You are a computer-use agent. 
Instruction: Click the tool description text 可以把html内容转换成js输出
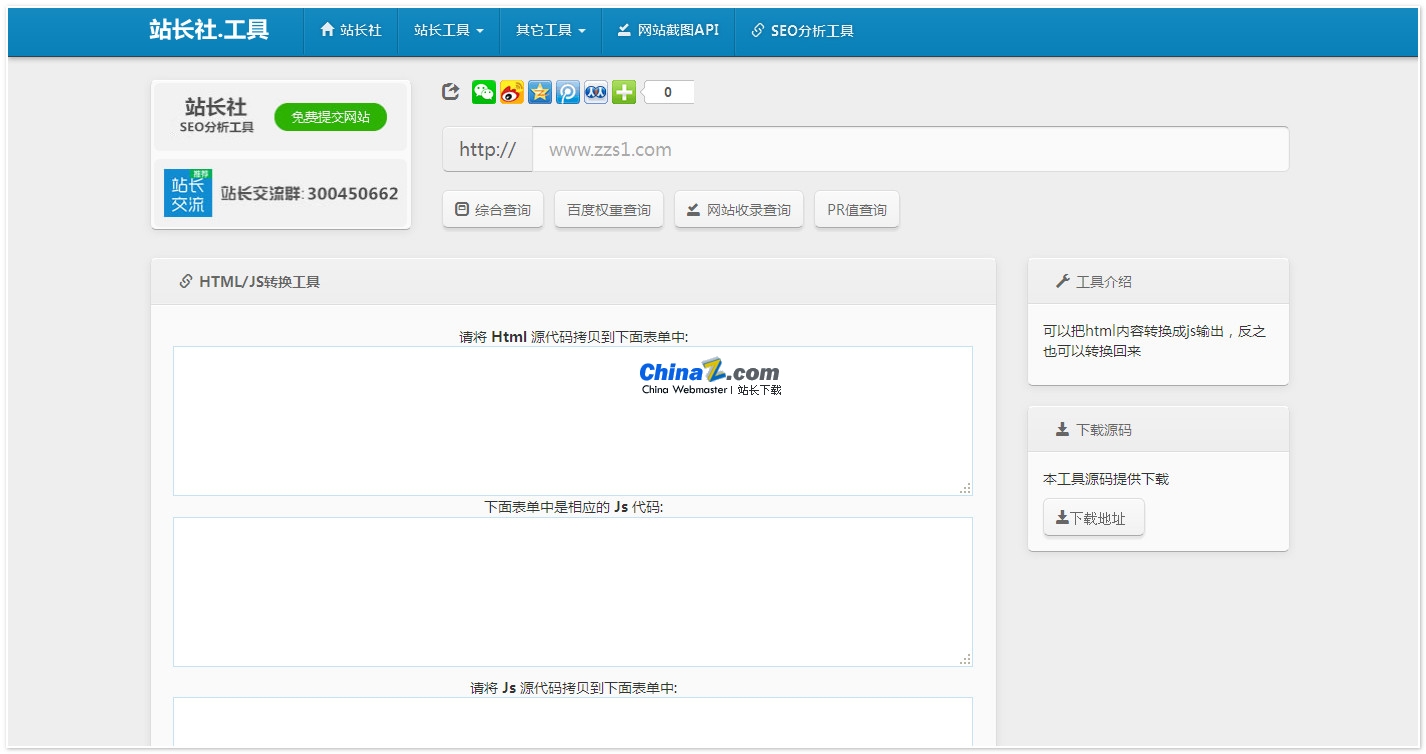point(1154,341)
